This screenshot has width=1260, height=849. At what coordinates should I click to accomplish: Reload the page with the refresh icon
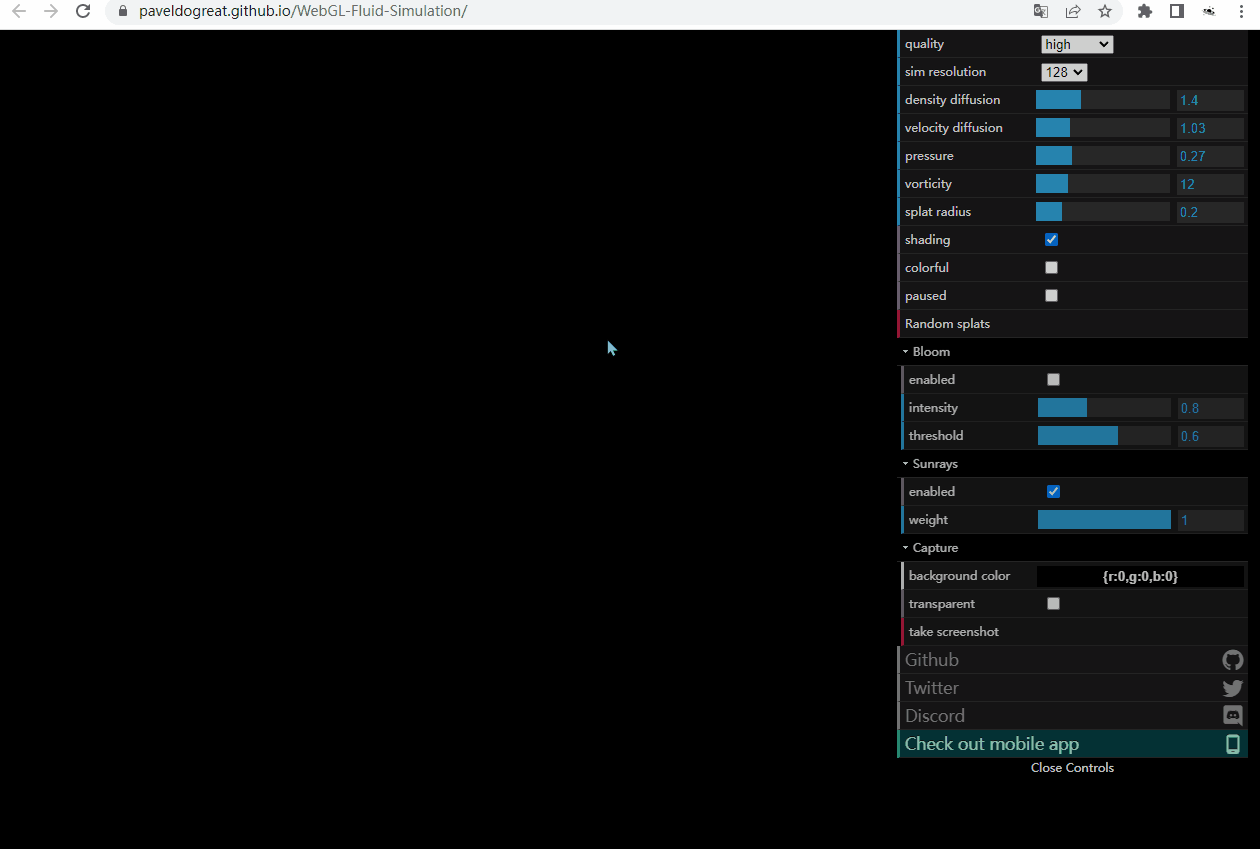click(x=83, y=11)
